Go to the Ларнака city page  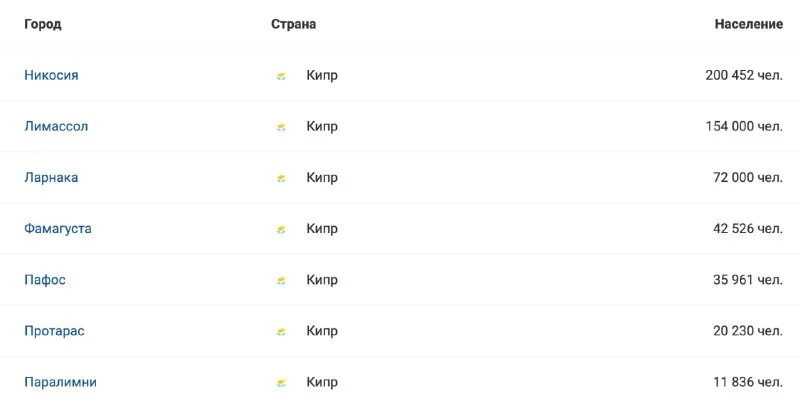click(x=51, y=178)
